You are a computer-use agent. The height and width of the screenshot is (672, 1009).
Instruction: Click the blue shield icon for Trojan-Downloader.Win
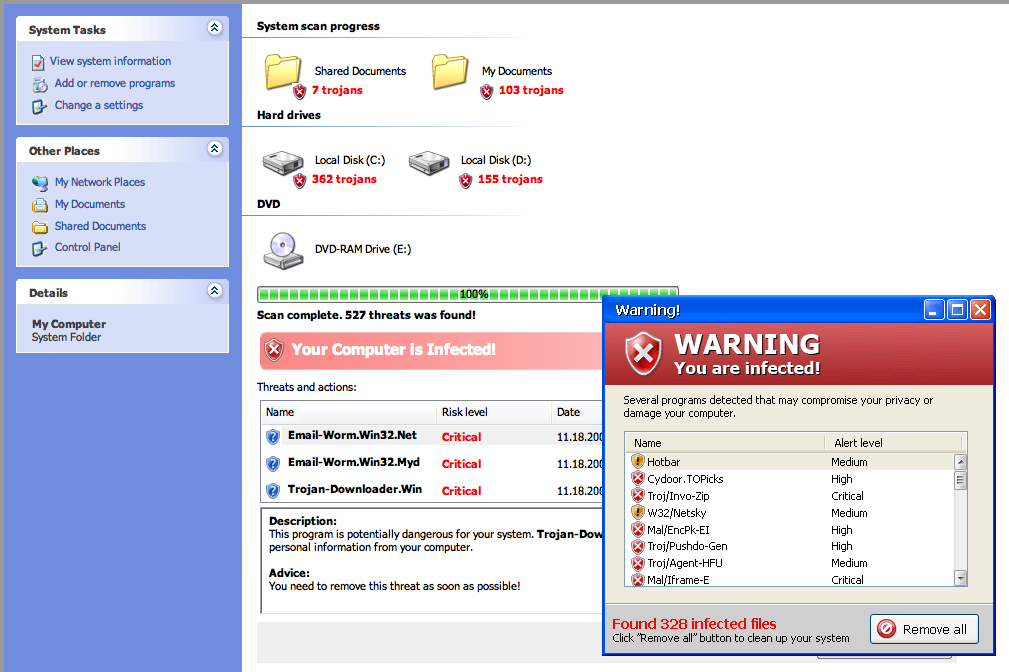(x=273, y=491)
